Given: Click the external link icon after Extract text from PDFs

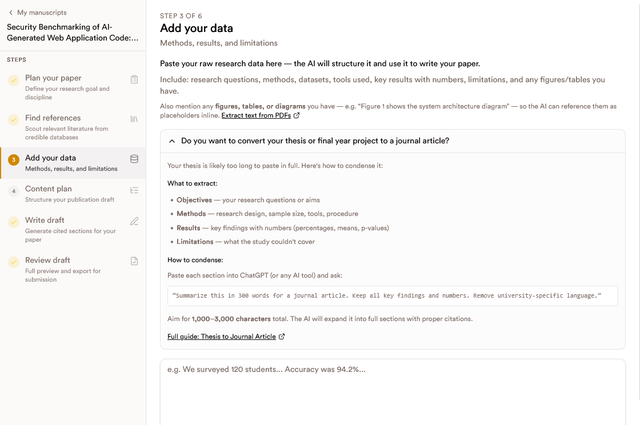Looking at the screenshot, I should (x=297, y=116).
